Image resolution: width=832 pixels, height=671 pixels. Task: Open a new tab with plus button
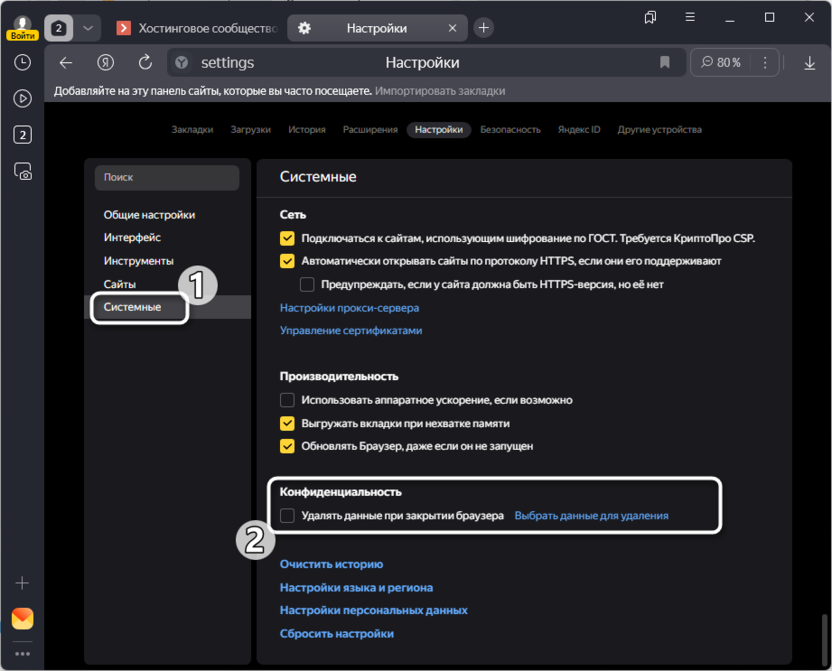484,28
